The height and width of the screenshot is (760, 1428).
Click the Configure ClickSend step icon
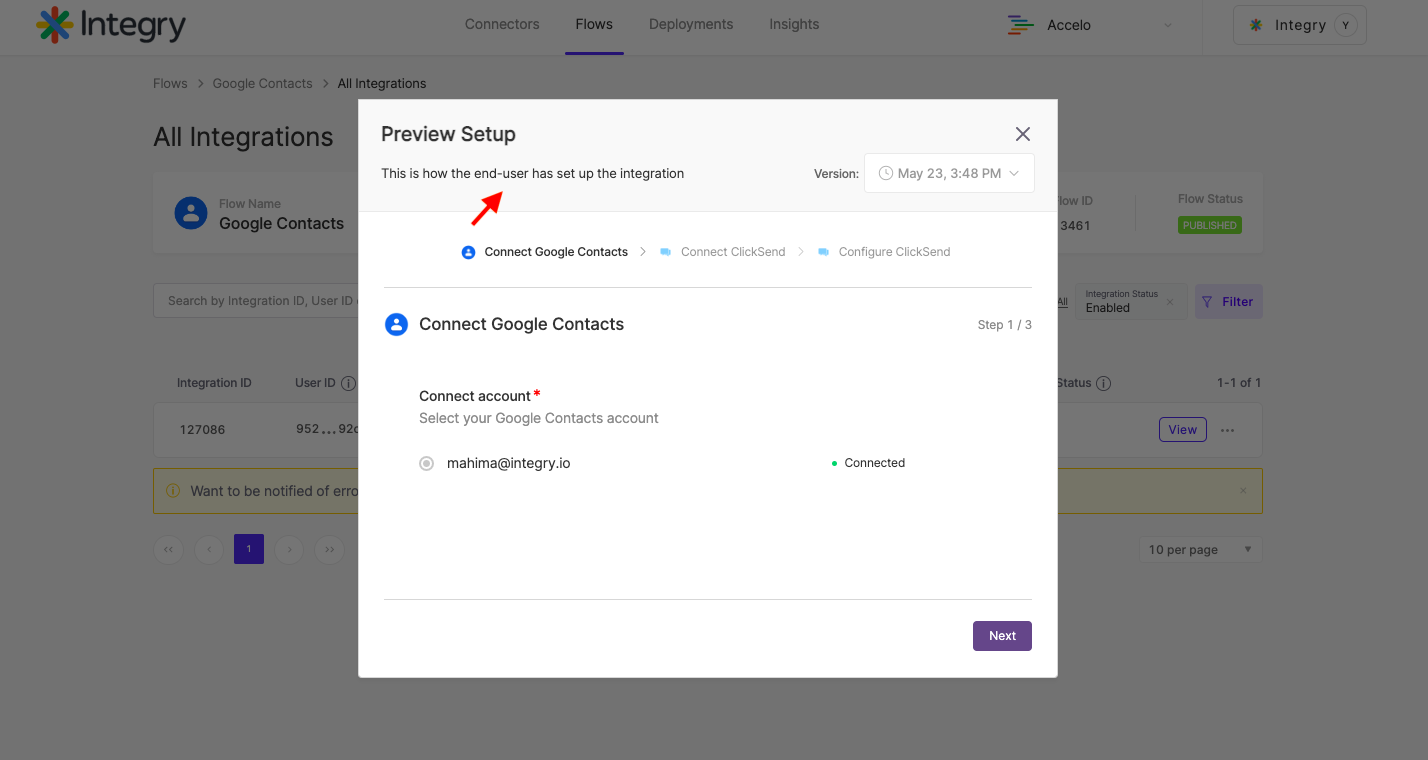pos(824,252)
